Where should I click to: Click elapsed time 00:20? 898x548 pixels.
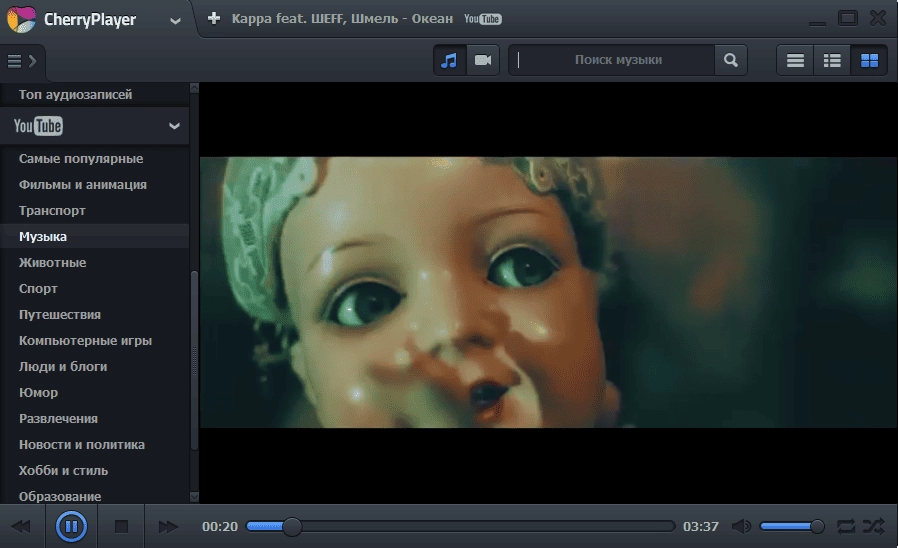click(220, 527)
